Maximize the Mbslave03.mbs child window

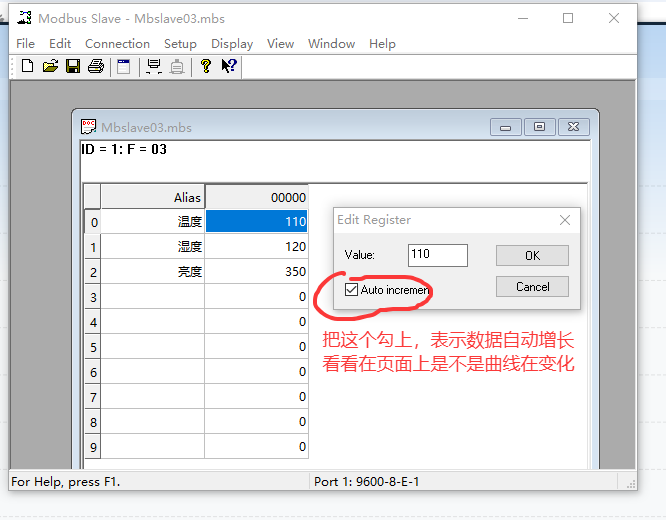point(539,127)
